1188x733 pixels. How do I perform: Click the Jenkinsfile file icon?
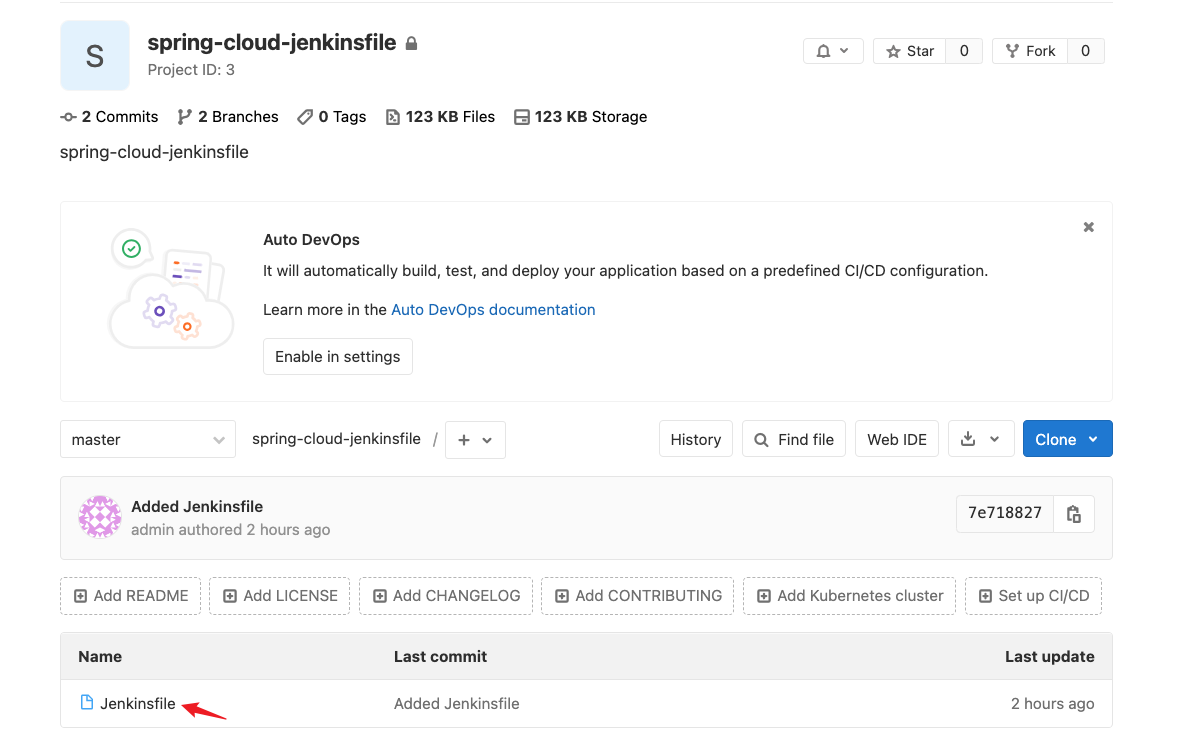pyautogui.click(x=87, y=703)
